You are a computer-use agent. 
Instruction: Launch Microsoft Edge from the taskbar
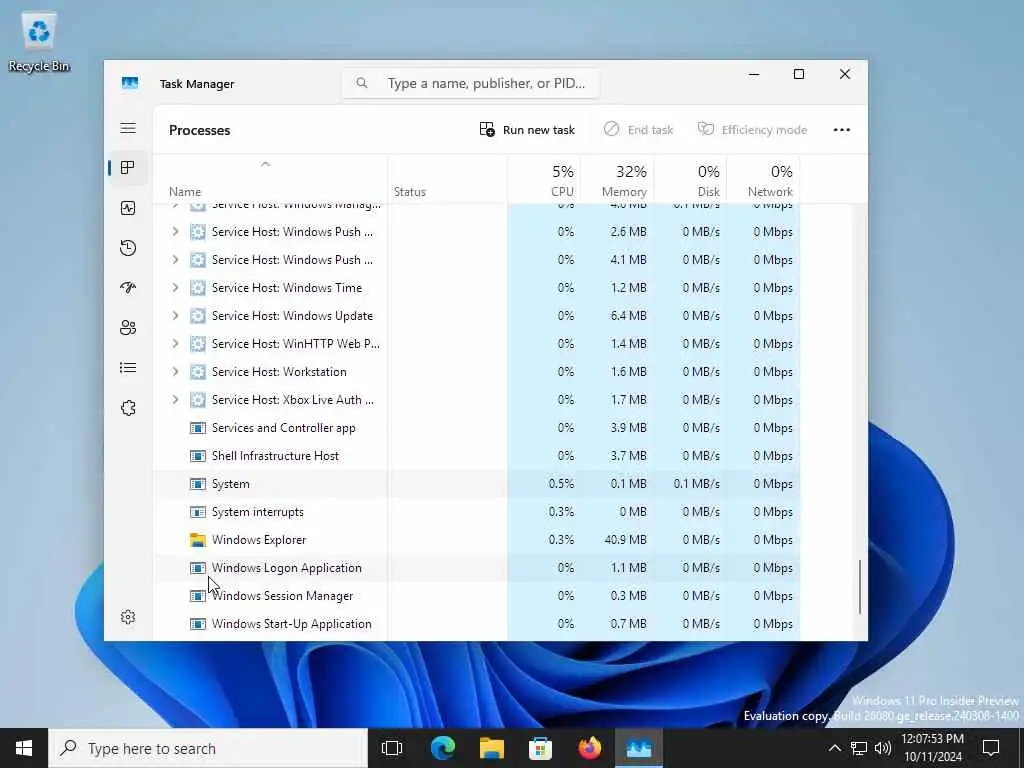443,748
